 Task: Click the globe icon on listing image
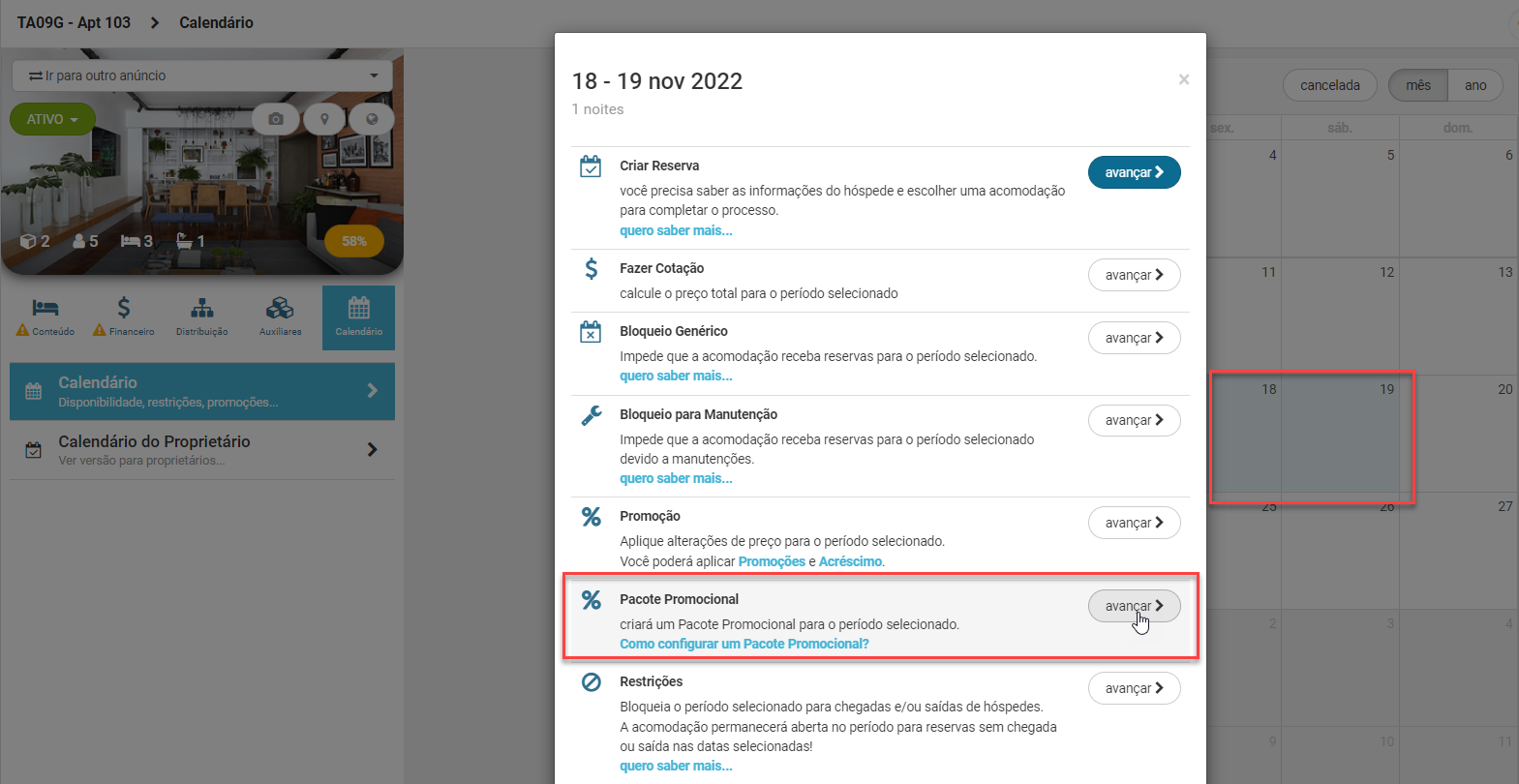point(372,119)
